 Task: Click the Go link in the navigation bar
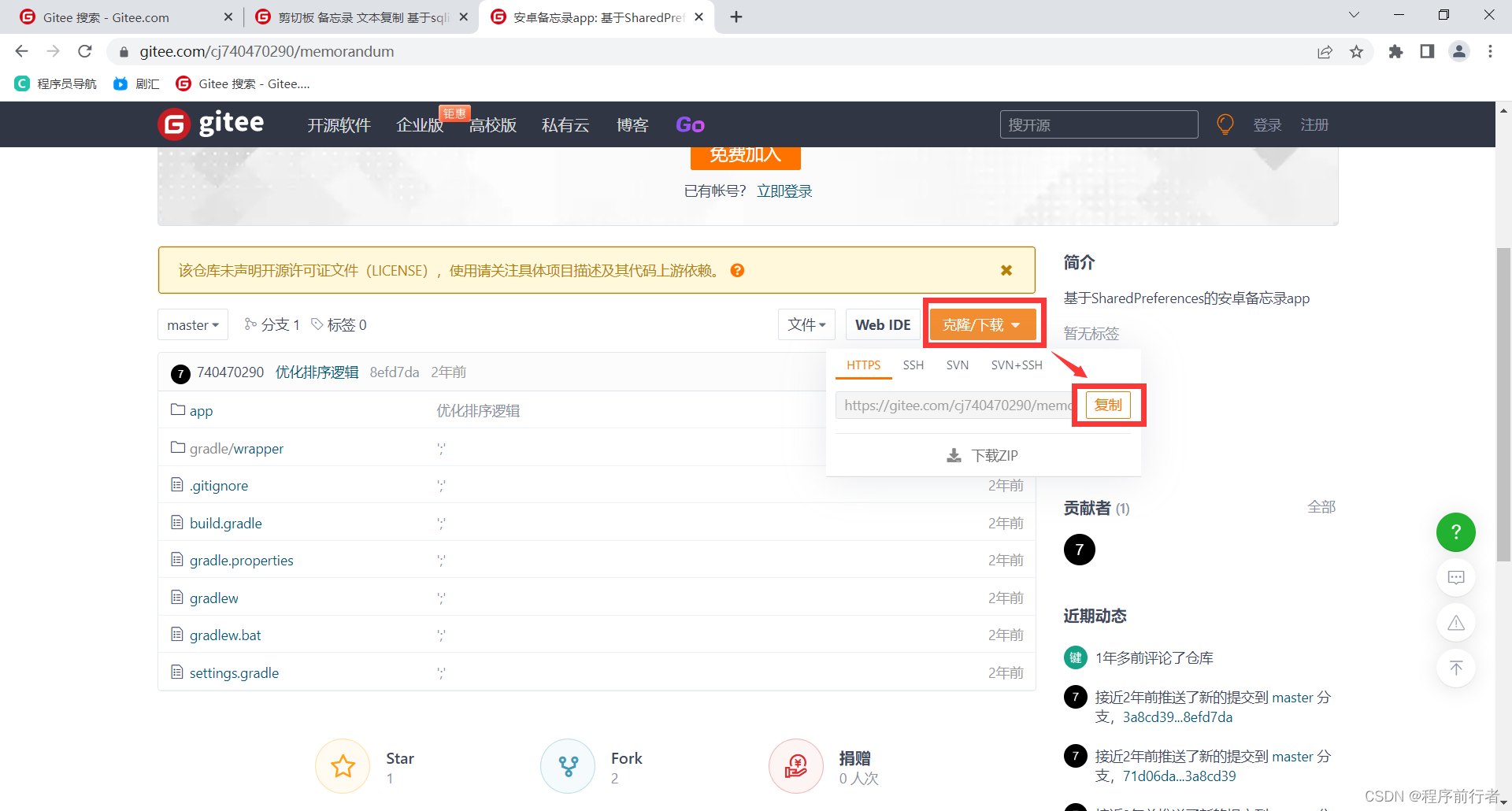[x=690, y=125]
